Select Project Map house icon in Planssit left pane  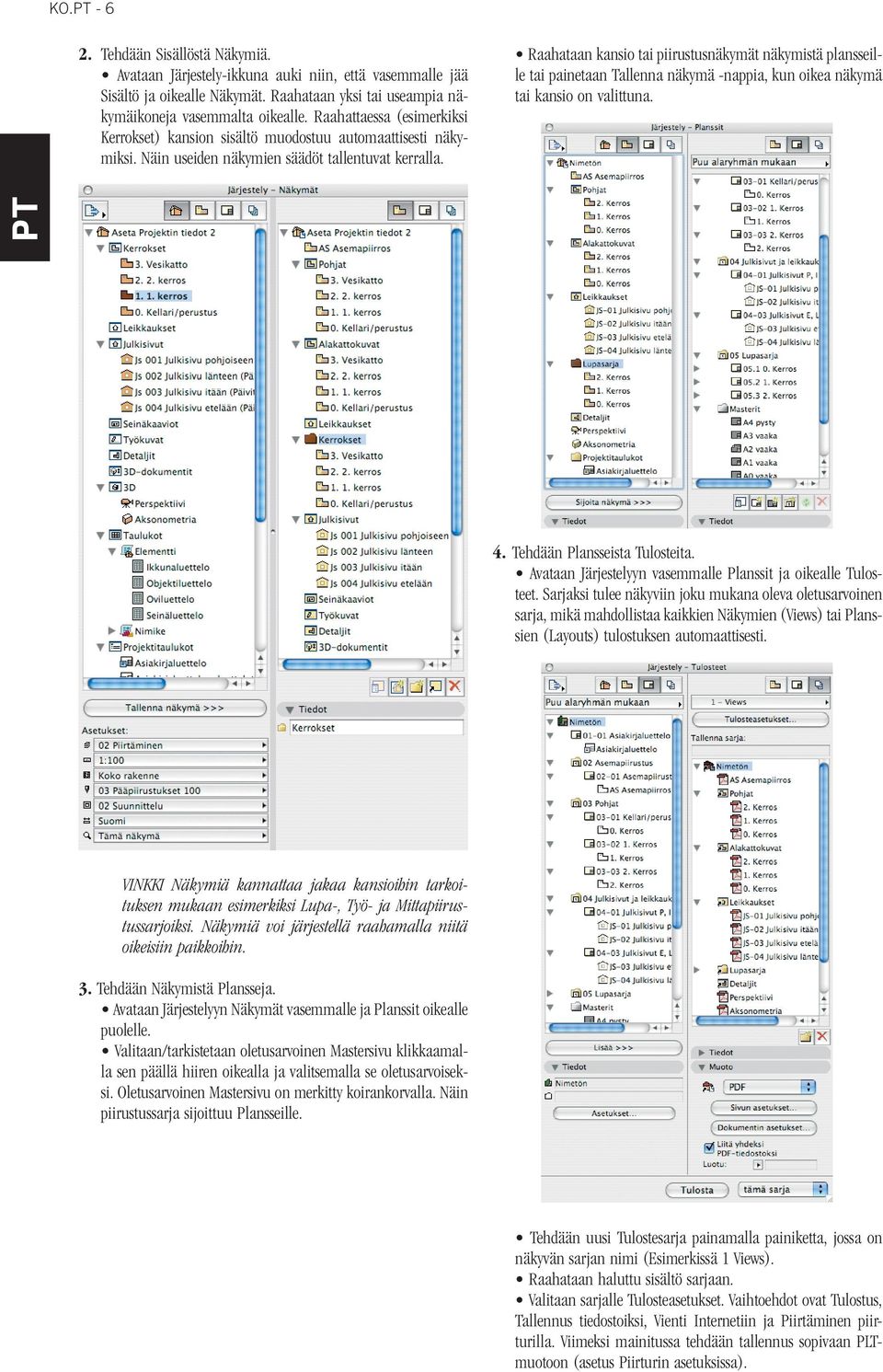click(x=605, y=144)
